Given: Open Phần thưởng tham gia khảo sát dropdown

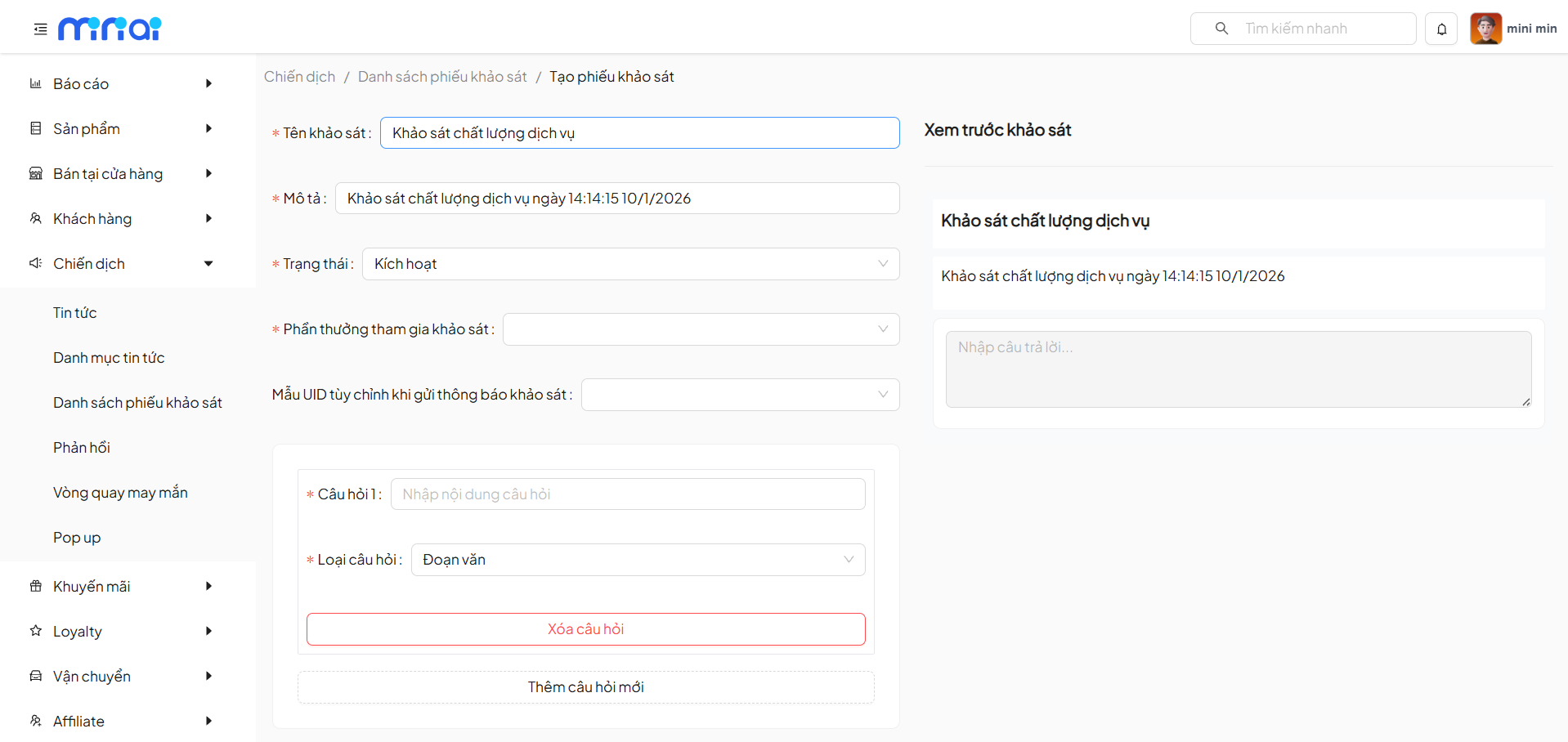Looking at the screenshot, I should 700,329.
